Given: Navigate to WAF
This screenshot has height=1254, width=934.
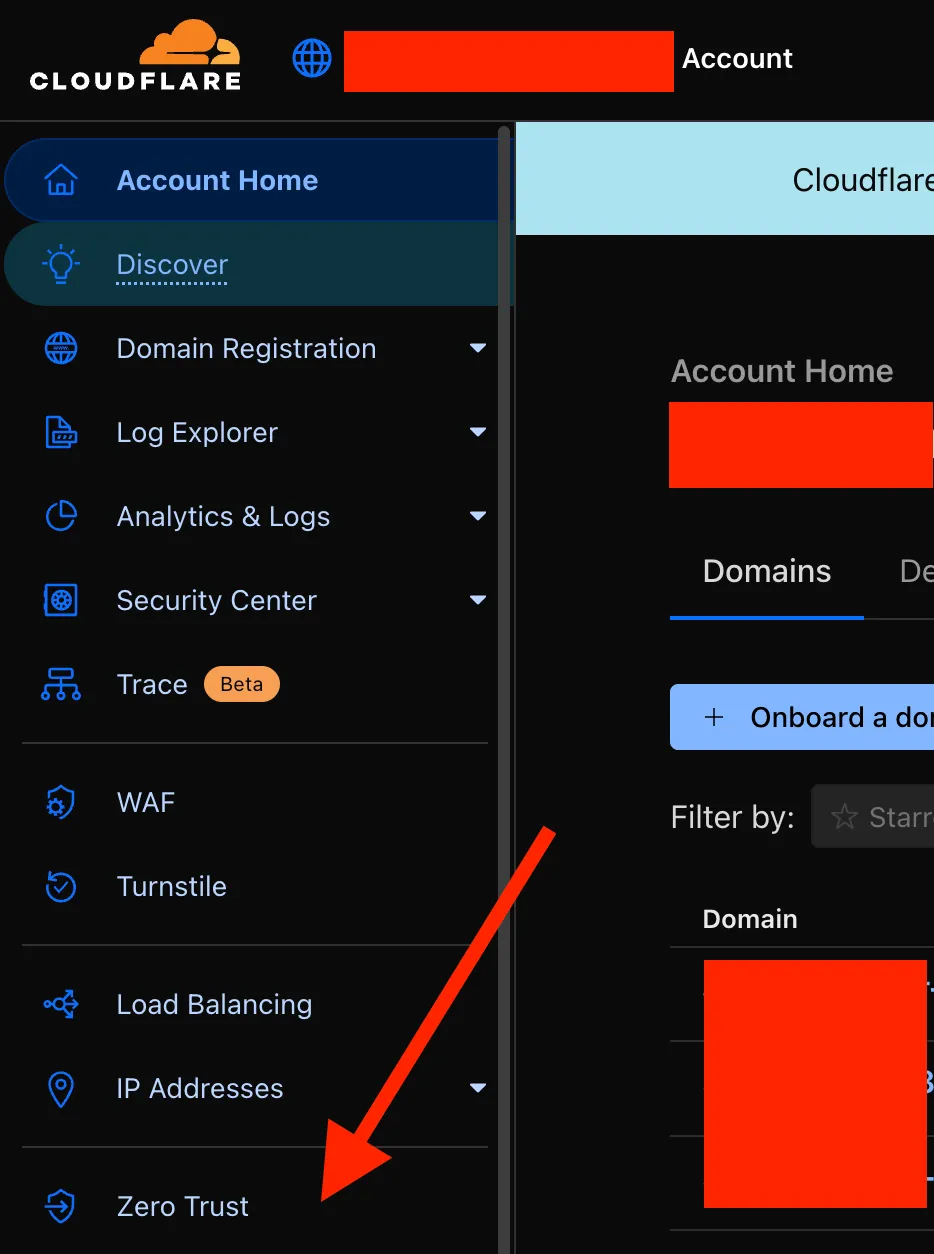Looking at the screenshot, I should (x=146, y=802).
